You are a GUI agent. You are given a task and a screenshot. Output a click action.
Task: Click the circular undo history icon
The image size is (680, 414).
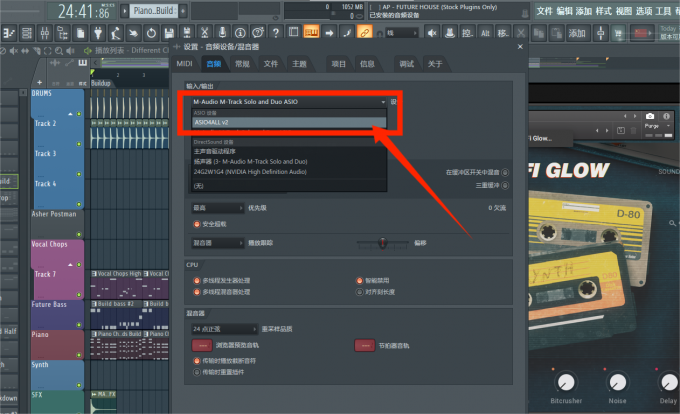pos(151,33)
